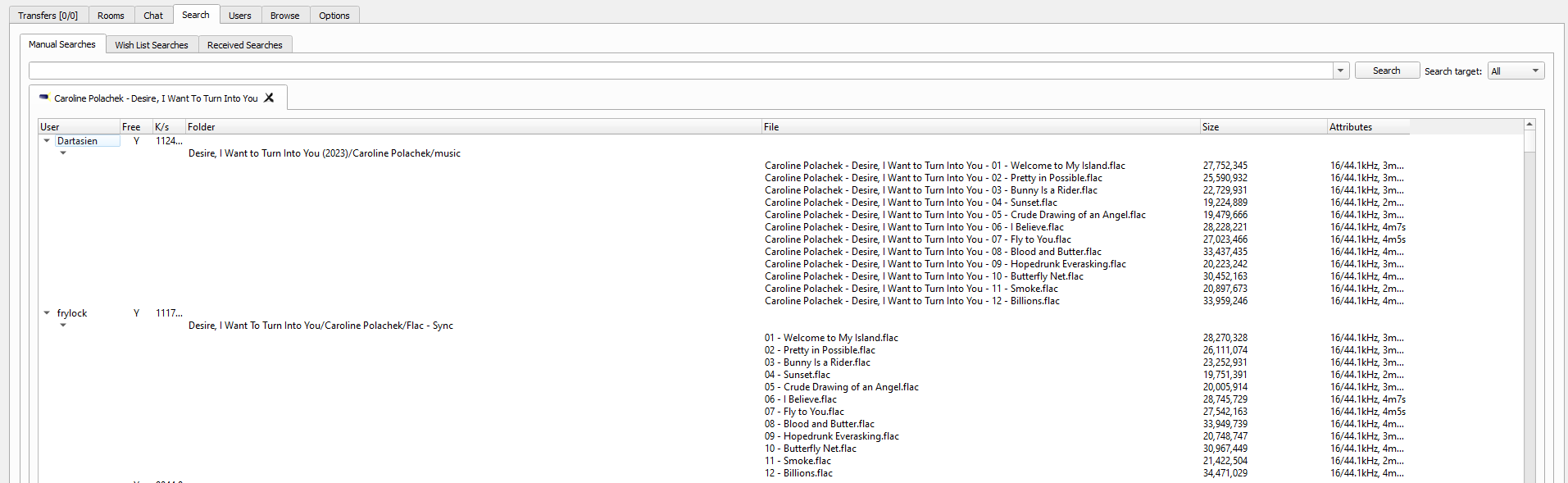Select the frylock user row
Viewport: 1568px width, 483px height.
click(x=72, y=313)
